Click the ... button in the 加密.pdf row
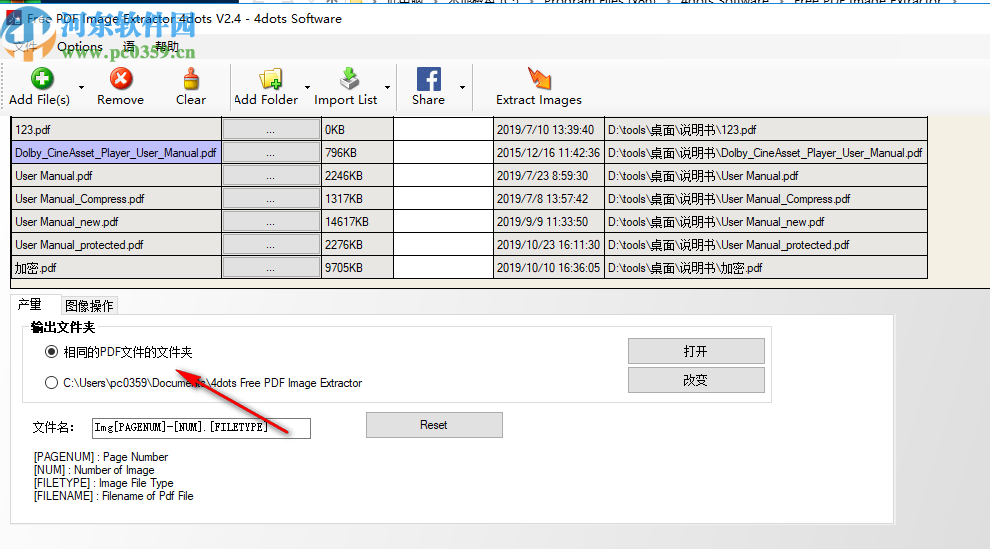The width and height of the screenshot is (990, 549). tap(271, 268)
